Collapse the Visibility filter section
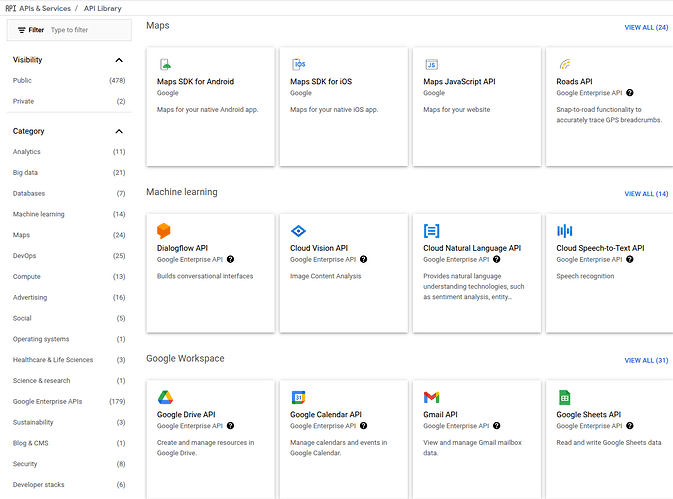This screenshot has height=499, width=673. click(120, 60)
